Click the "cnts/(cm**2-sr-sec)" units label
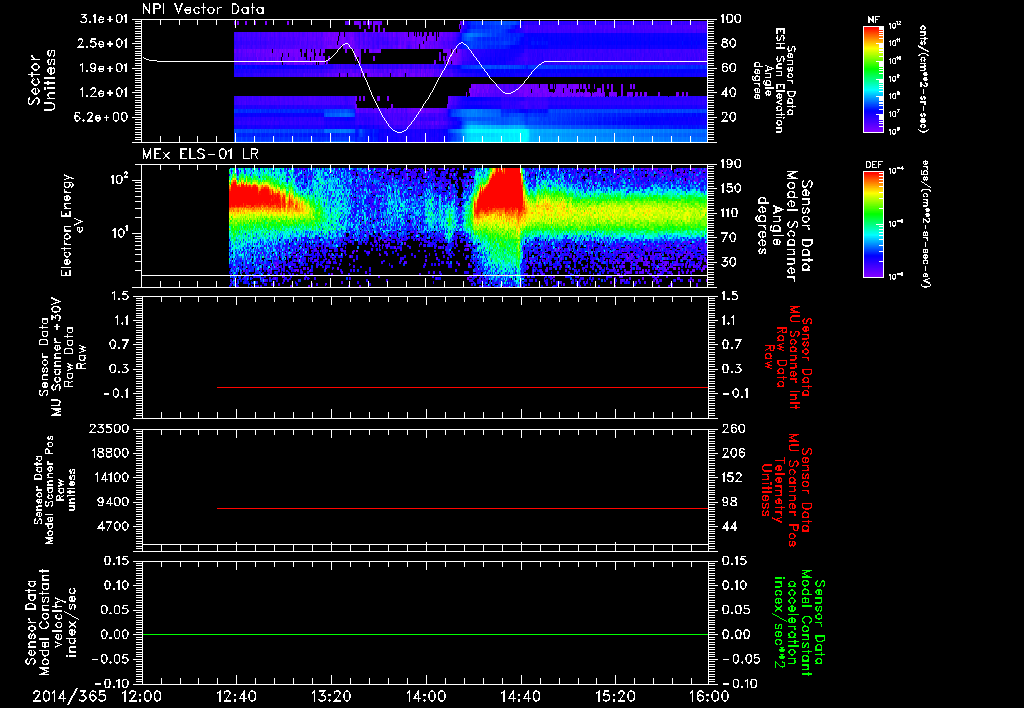 [x=923, y=79]
